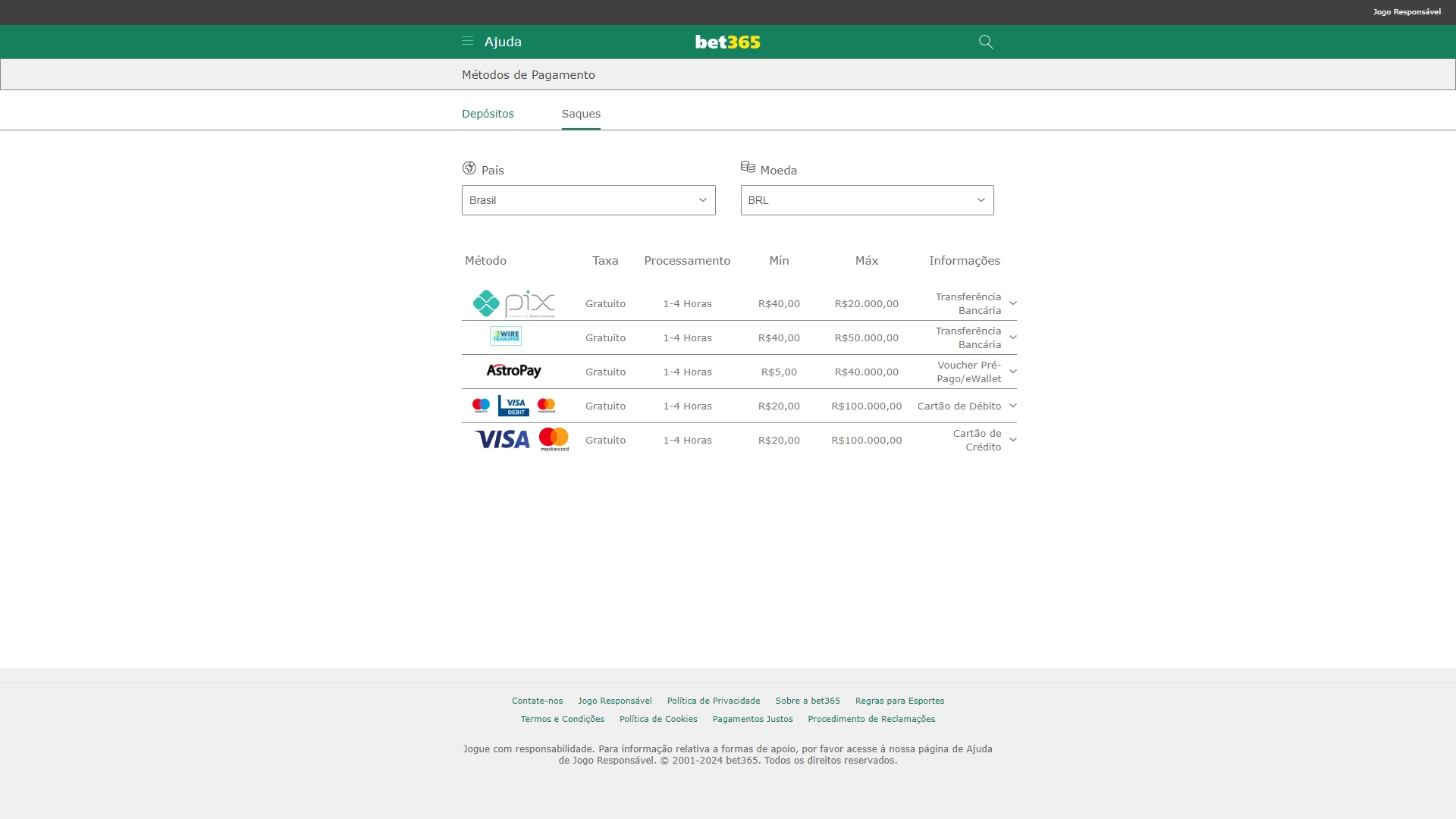The width and height of the screenshot is (1456, 819).
Task: Expand the AstroPay row details
Action: pos(1012,372)
